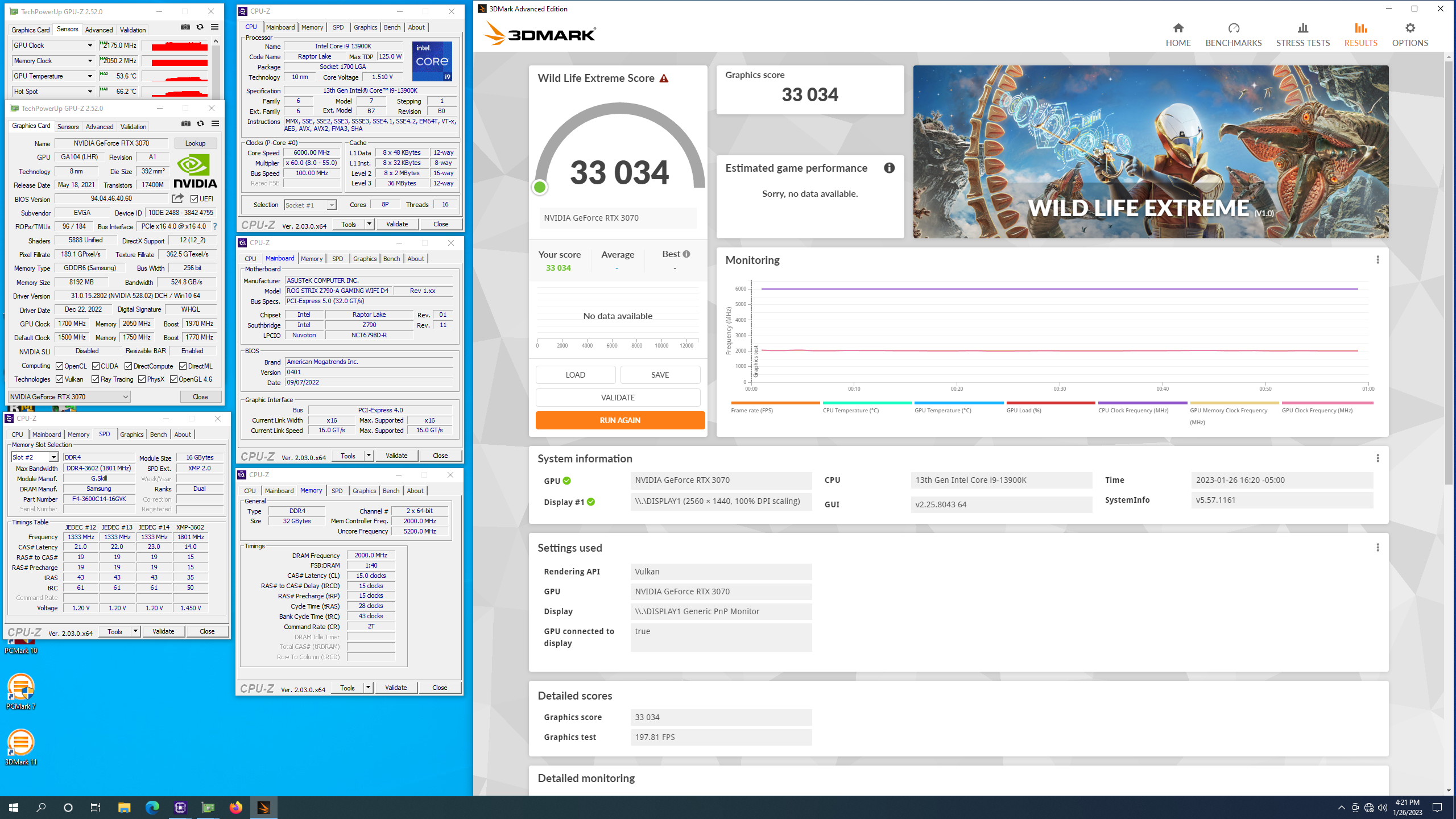Viewport: 1456px width, 819px height.
Task: Click the VALIDATE button in 3DMark
Action: 618,398
